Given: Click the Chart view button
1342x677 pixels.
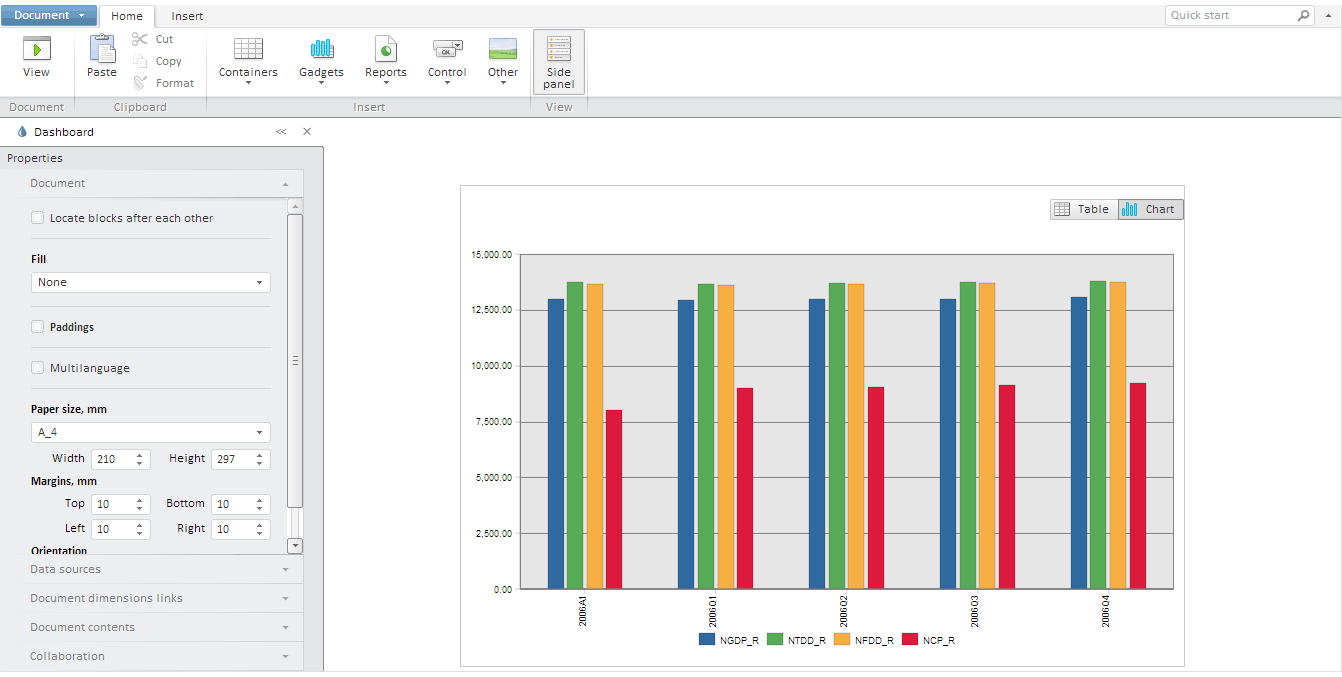Looking at the screenshot, I should click(x=1150, y=209).
